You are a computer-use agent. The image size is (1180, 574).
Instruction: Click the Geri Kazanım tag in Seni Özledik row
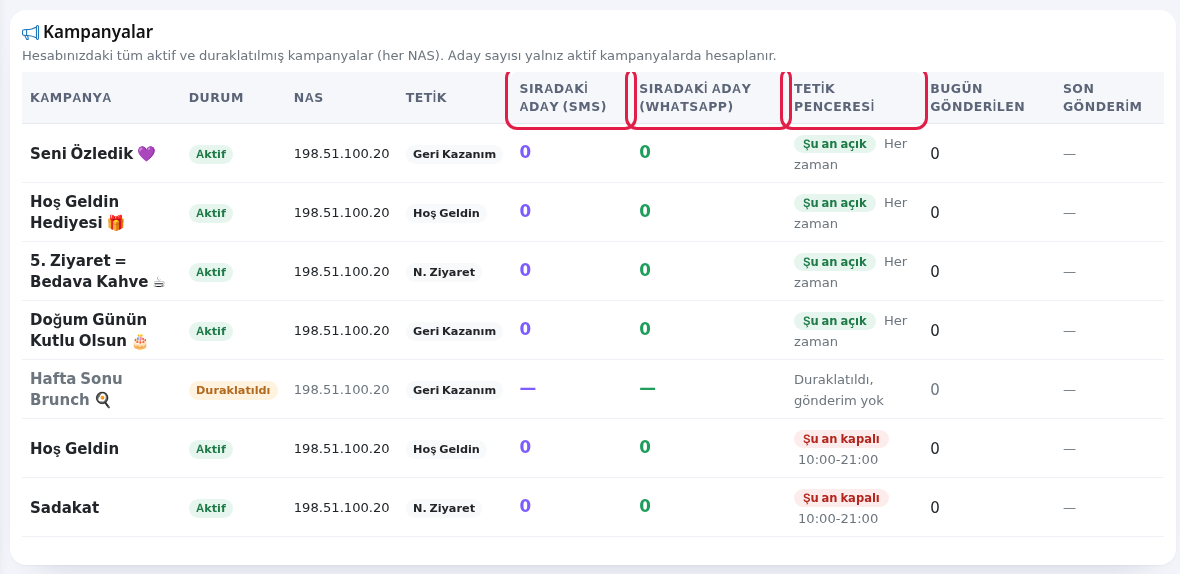point(455,154)
